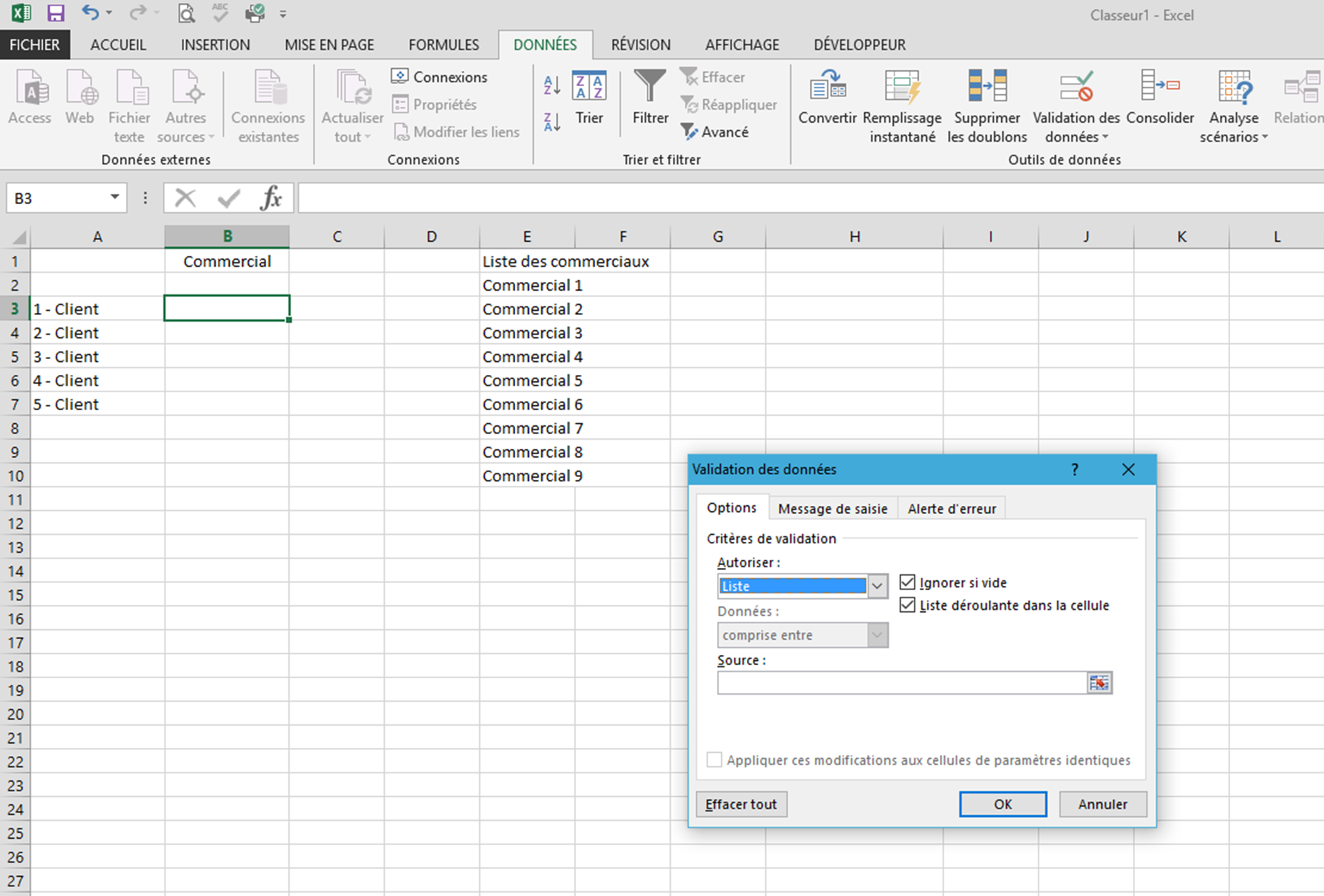
Task: Open Connexions existantes
Action: (x=268, y=106)
